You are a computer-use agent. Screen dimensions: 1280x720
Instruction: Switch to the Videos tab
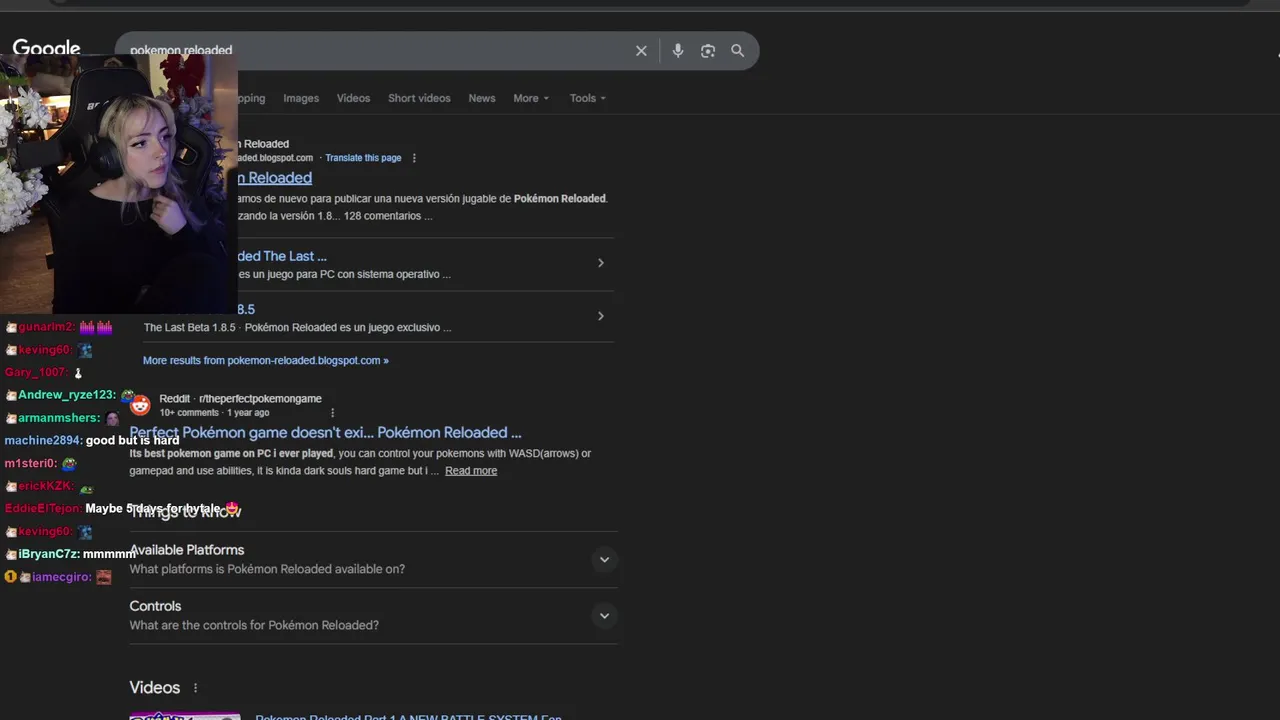(353, 98)
